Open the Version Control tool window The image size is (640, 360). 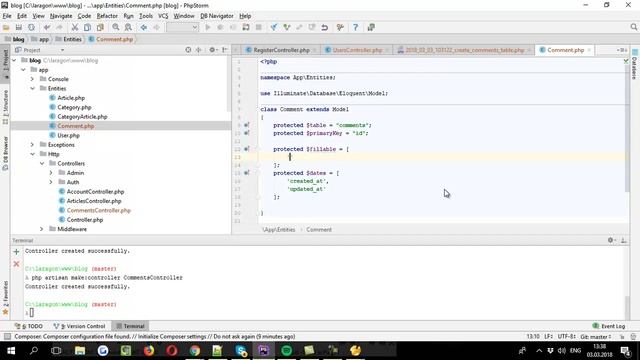80,326
